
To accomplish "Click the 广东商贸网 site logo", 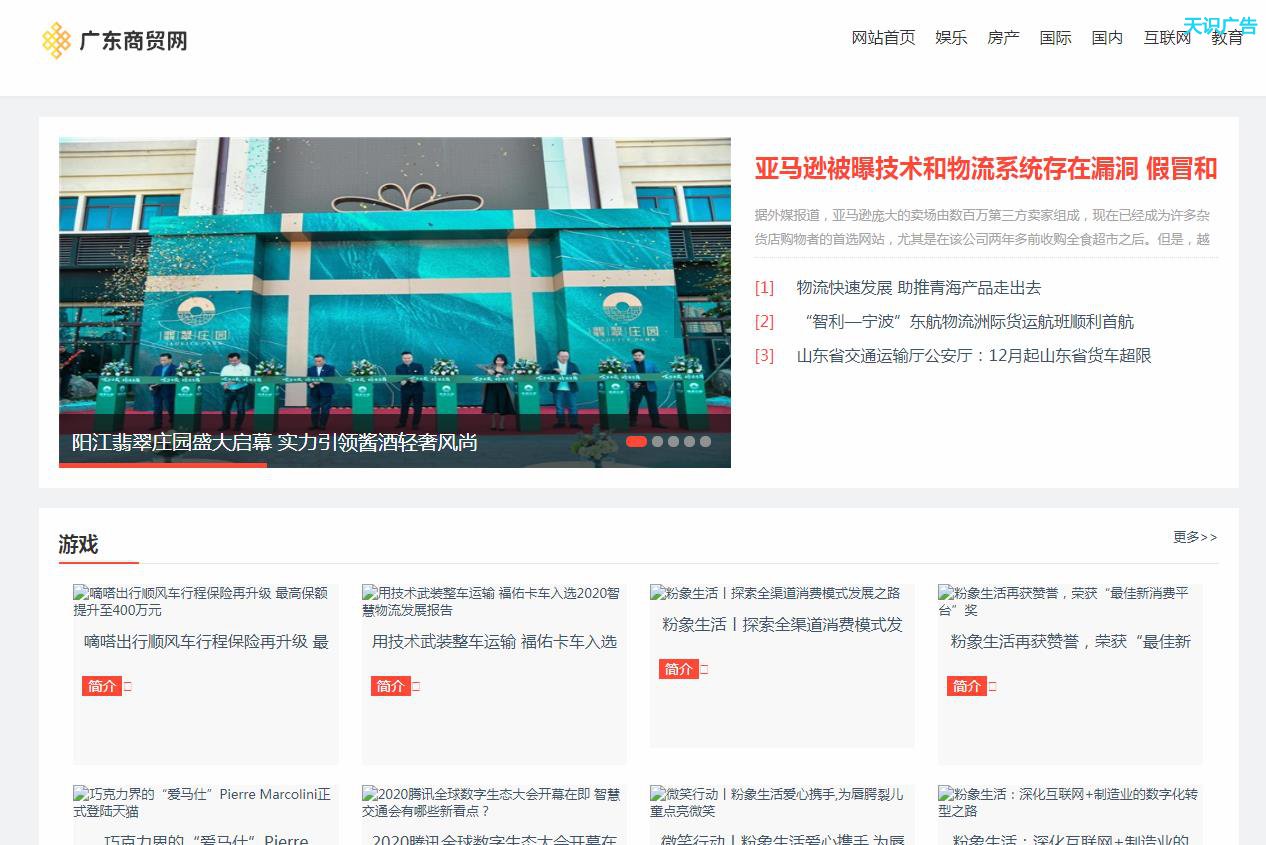I will tap(114, 41).
